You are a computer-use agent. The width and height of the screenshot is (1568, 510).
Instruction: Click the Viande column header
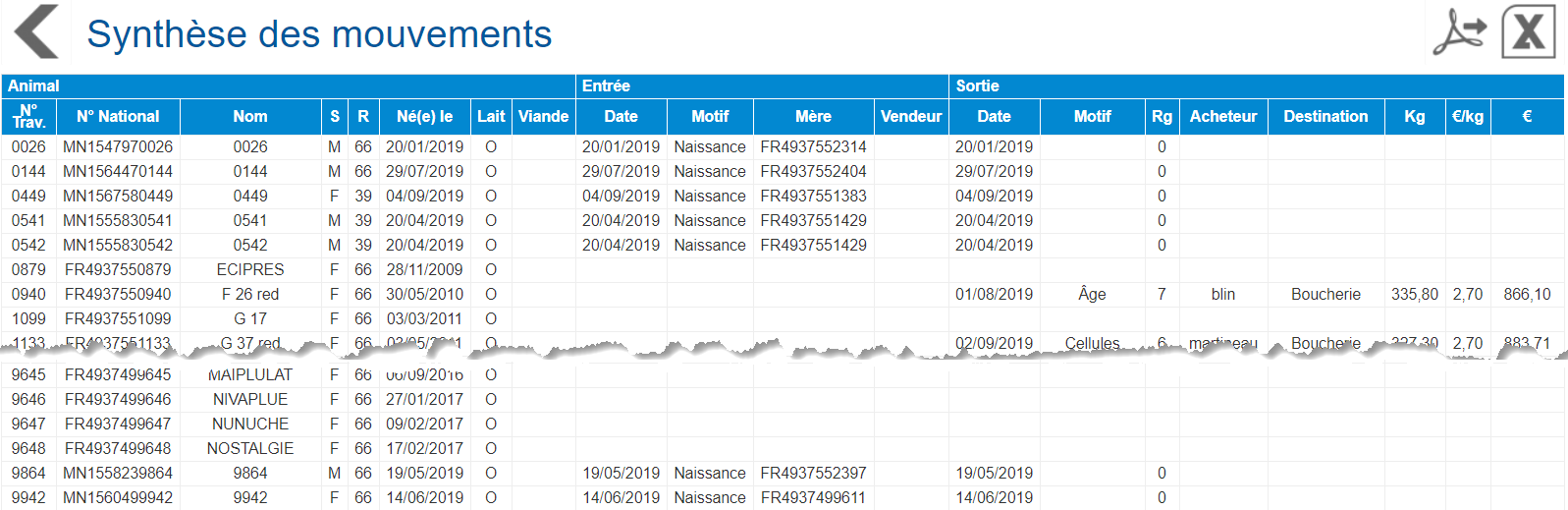pos(543,116)
